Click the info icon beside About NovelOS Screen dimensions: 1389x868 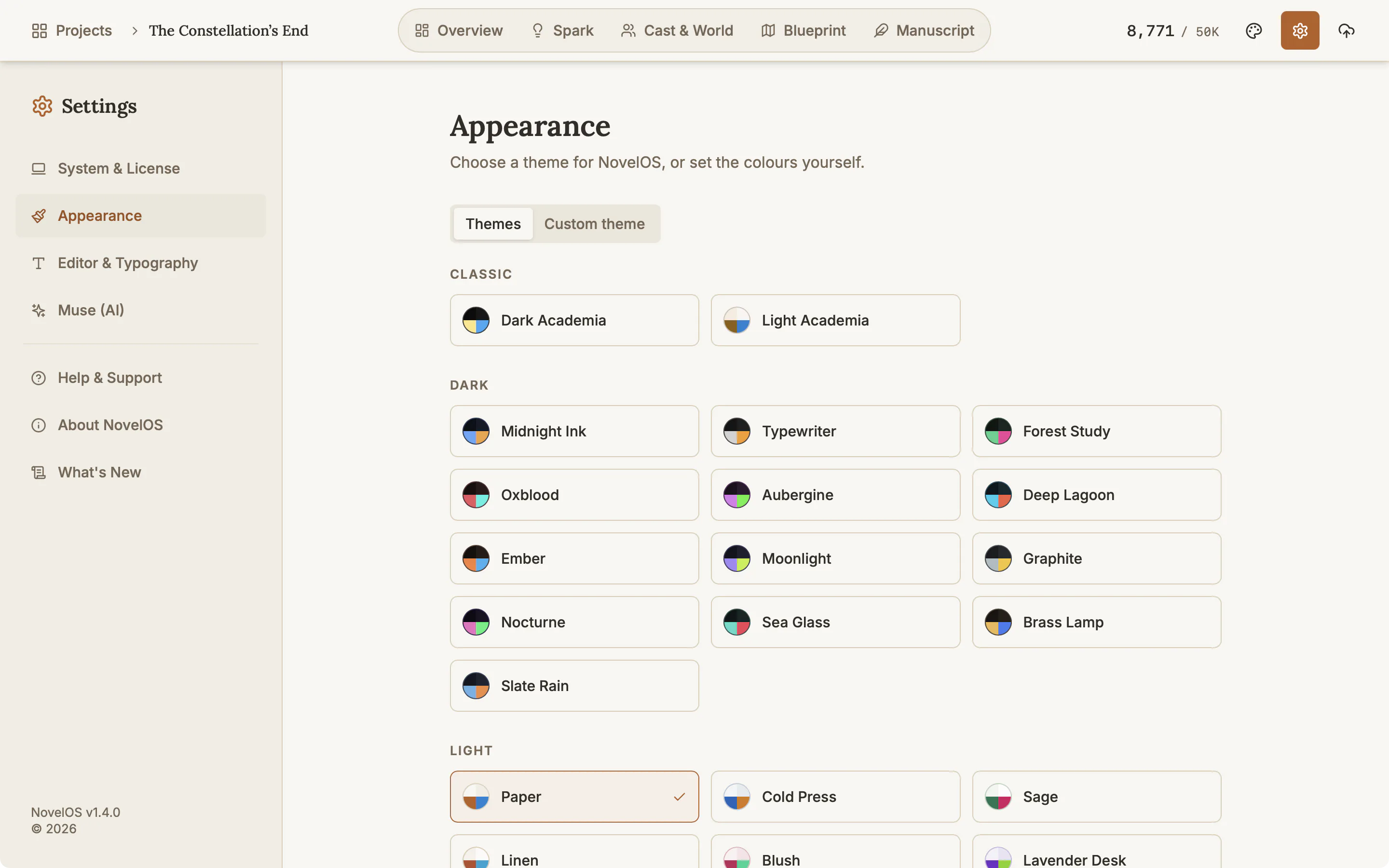click(x=39, y=425)
